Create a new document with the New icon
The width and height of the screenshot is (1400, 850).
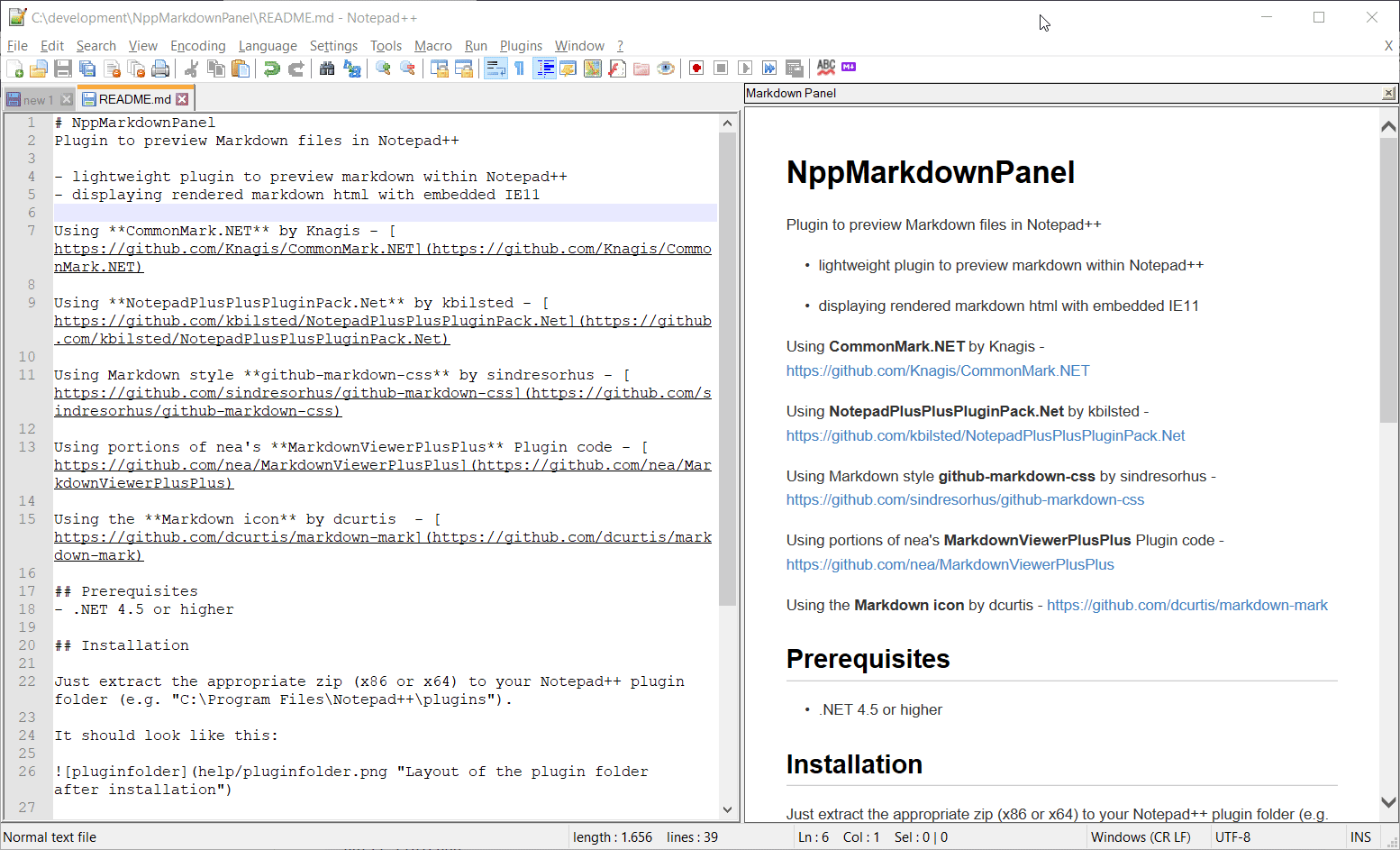click(14, 69)
